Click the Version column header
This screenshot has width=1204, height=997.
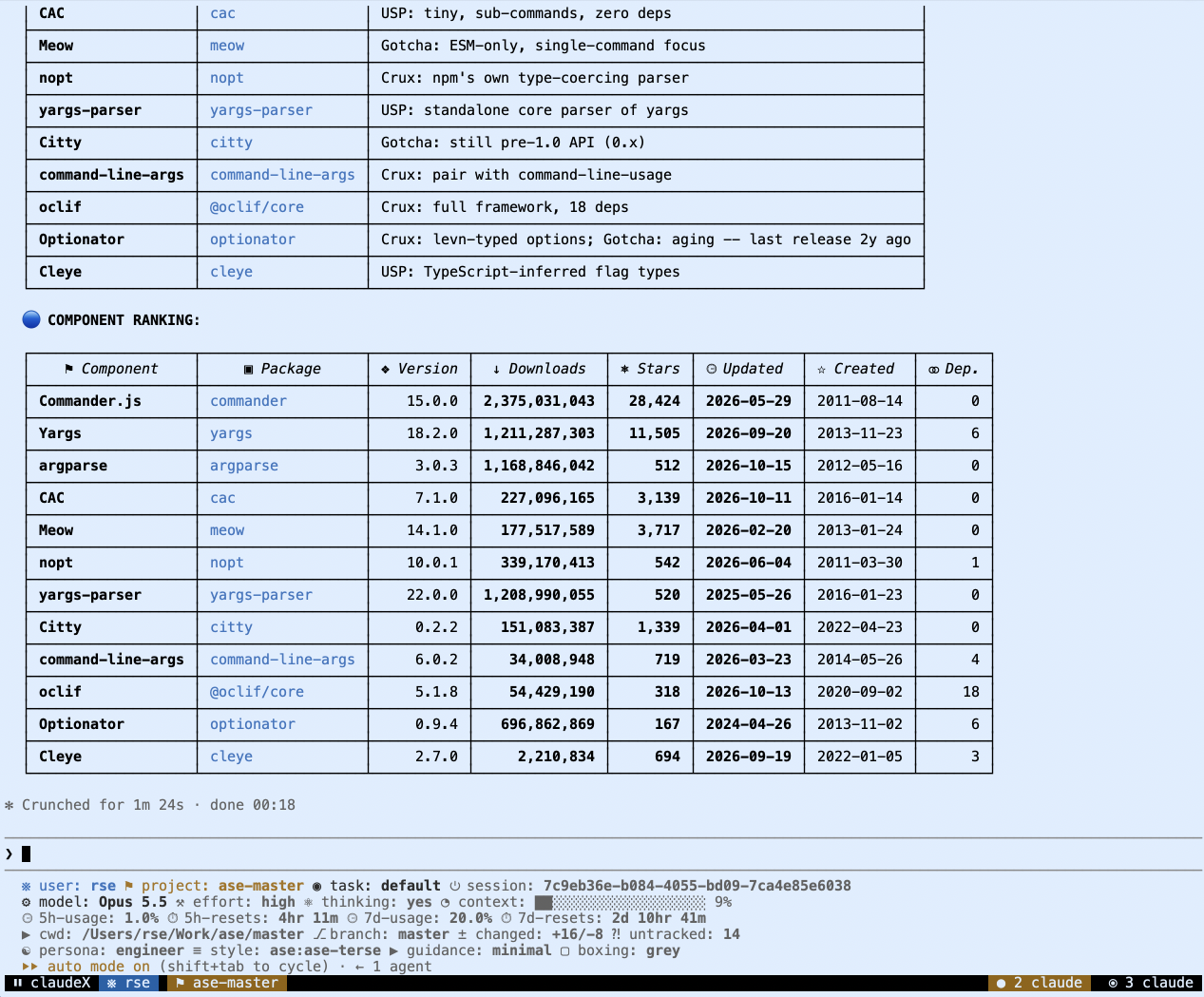click(419, 369)
